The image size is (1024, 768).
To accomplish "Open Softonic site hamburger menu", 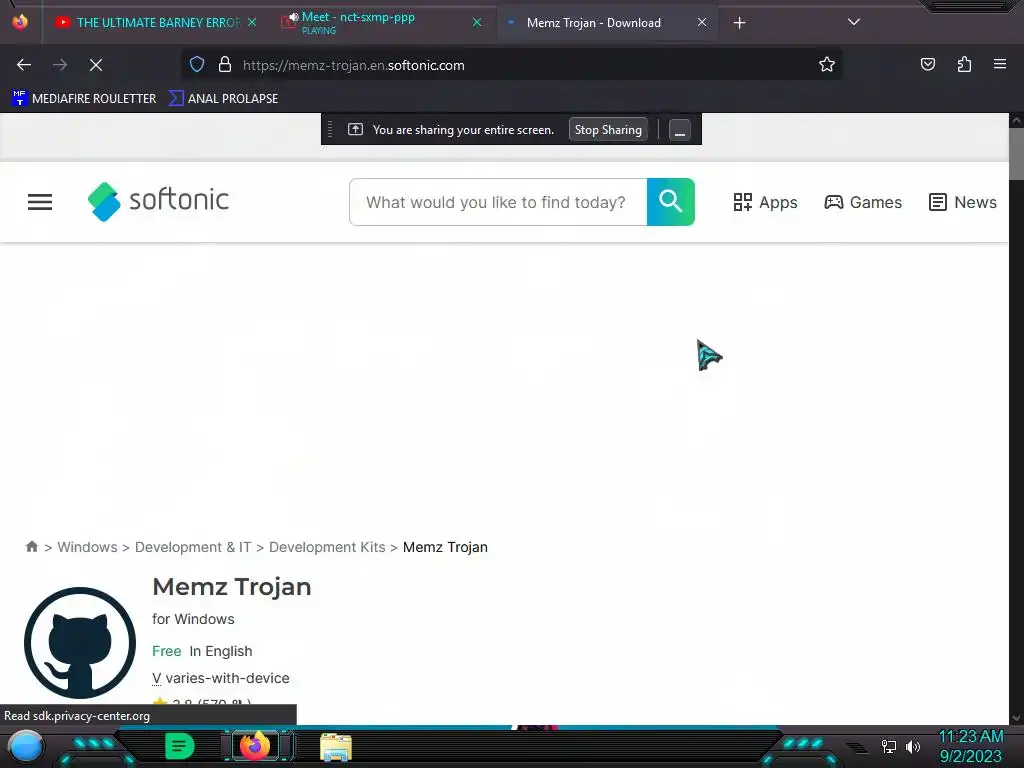I will [x=40, y=202].
